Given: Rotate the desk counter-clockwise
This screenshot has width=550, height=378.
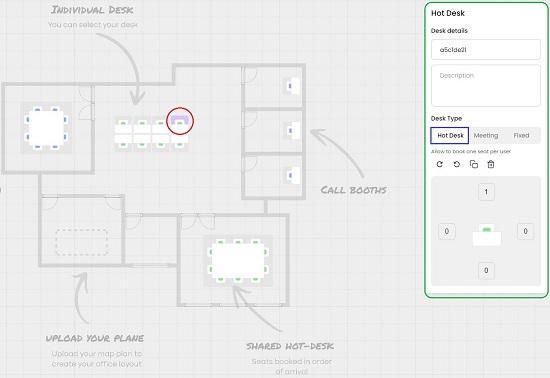Looking at the screenshot, I should 457,164.
